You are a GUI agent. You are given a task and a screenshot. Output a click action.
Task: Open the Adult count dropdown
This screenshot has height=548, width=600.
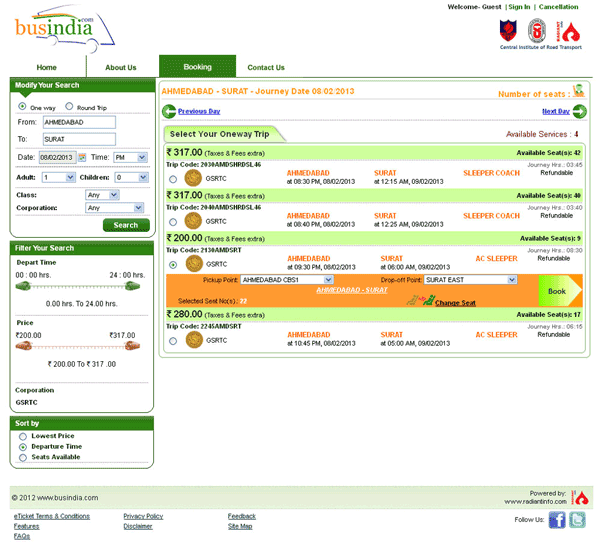pos(58,177)
